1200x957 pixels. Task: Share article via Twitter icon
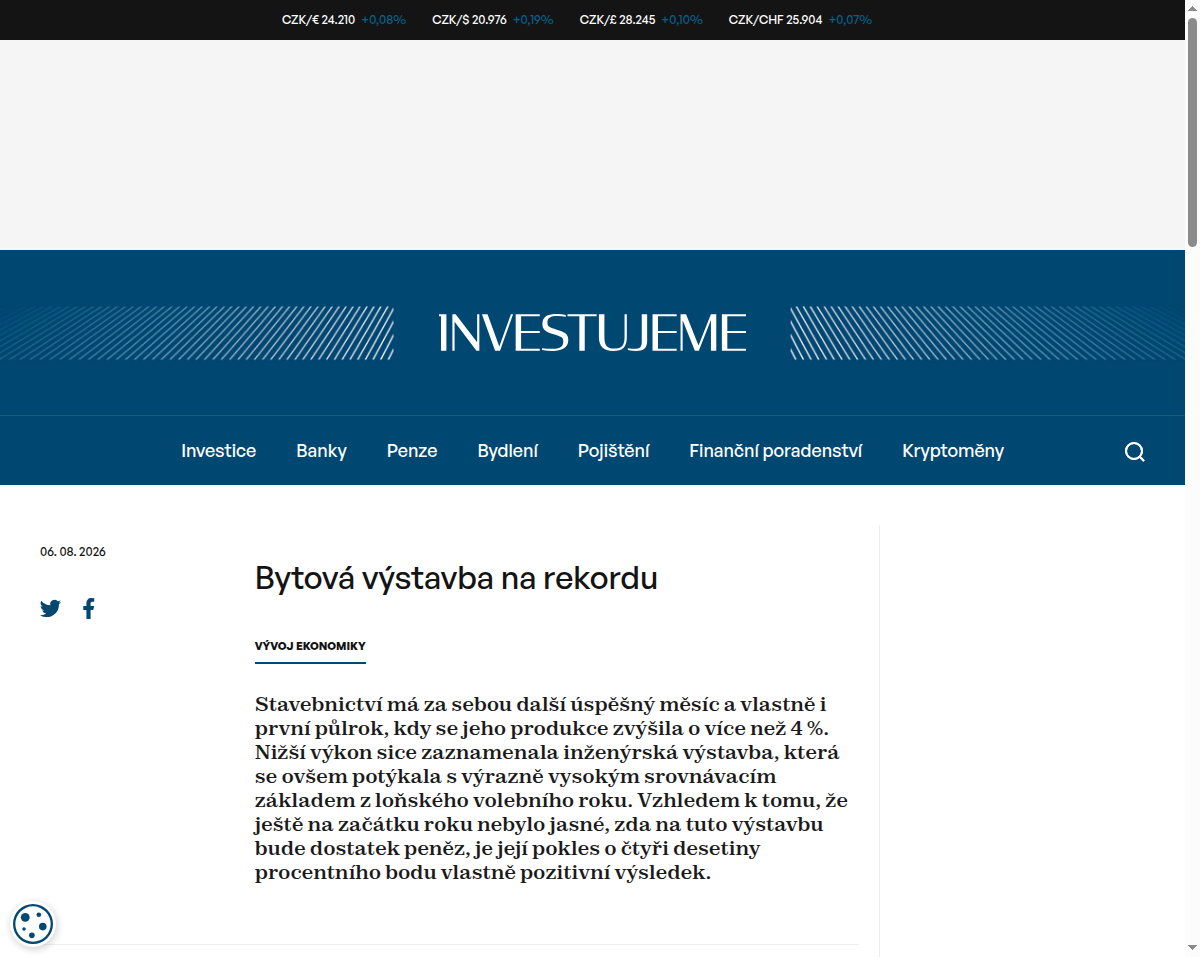[50, 608]
